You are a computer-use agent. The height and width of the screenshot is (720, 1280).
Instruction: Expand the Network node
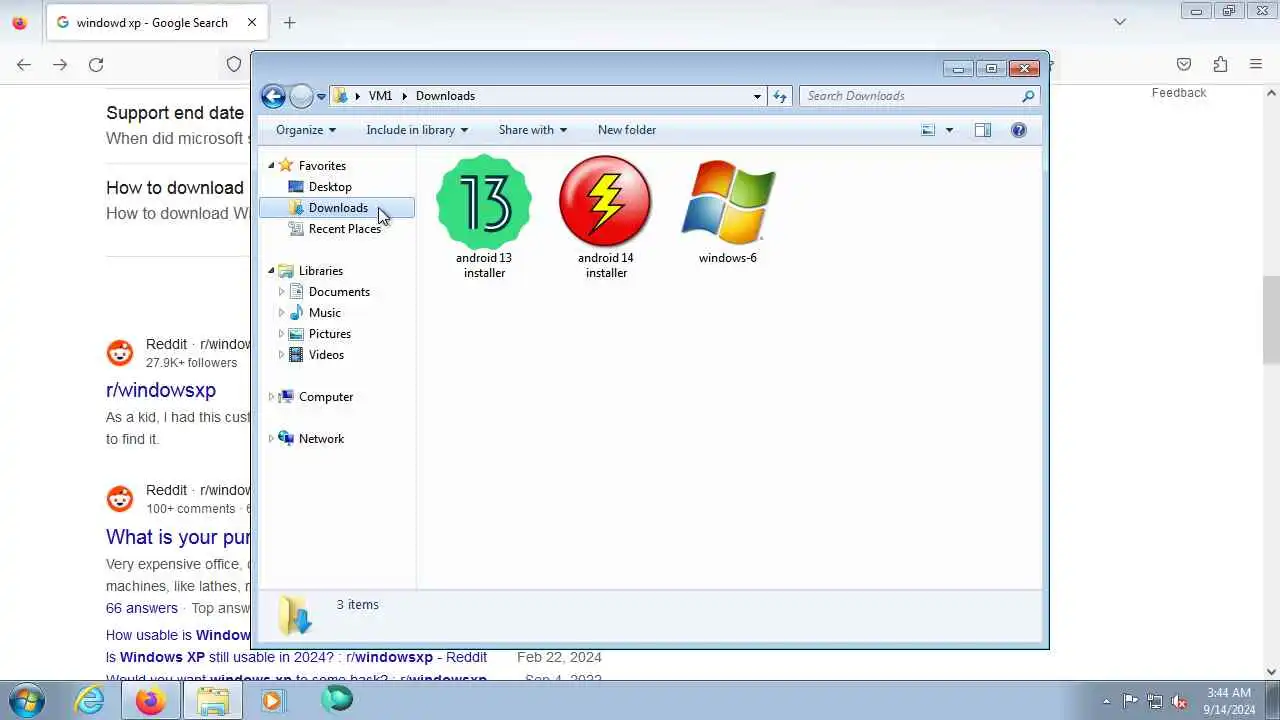(x=271, y=439)
